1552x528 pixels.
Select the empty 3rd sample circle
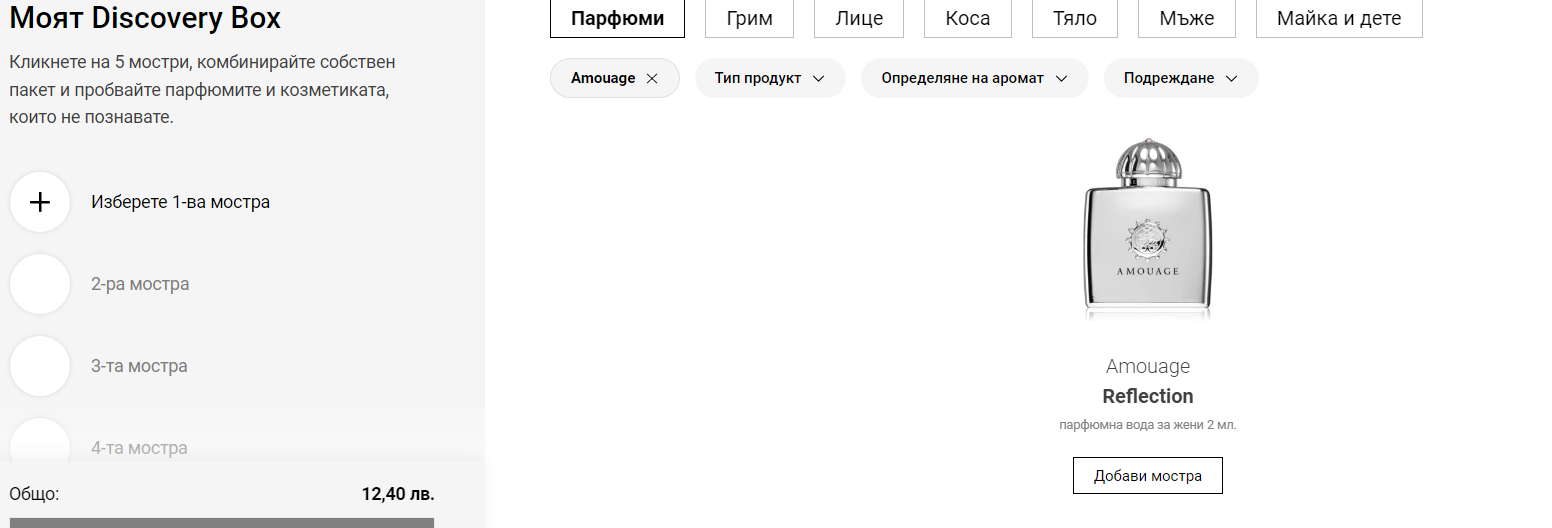[x=40, y=366]
